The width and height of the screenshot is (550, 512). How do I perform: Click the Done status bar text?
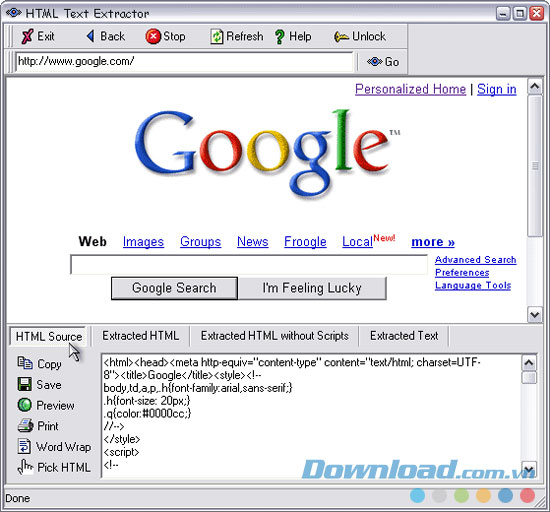18,498
